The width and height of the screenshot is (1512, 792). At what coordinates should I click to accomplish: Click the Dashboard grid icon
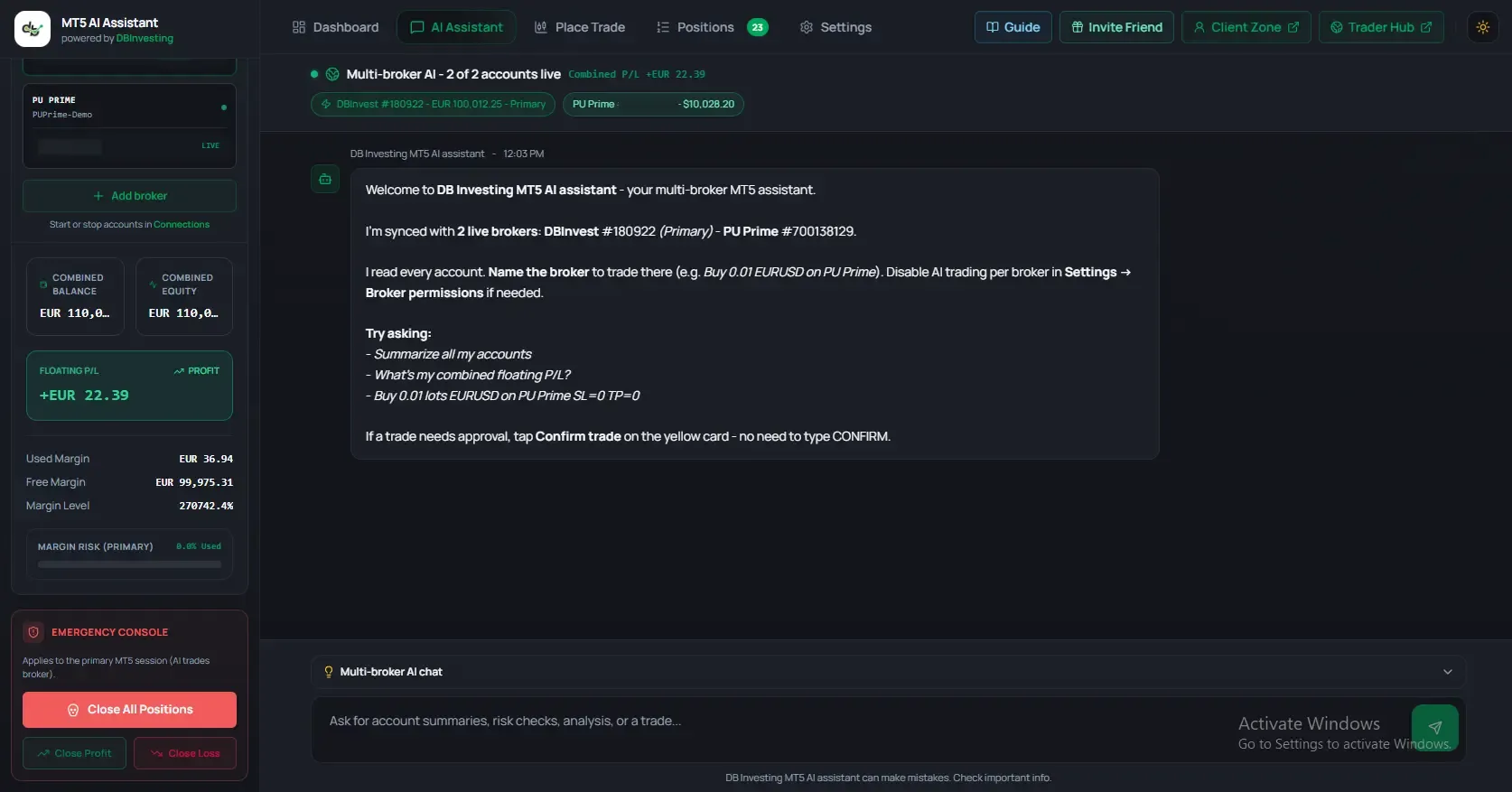(299, 27)
